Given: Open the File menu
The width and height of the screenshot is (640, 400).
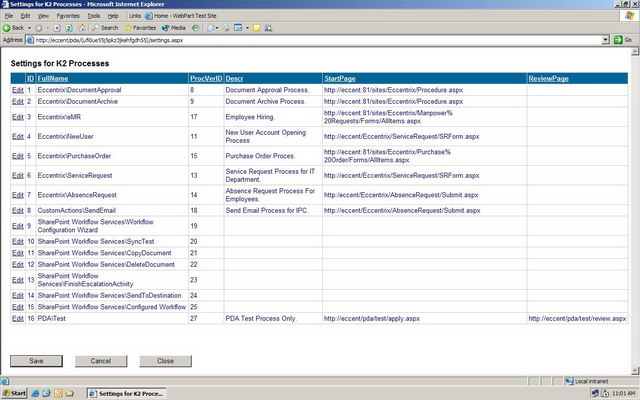Looking at the screenshot, I should pos(9,16).
